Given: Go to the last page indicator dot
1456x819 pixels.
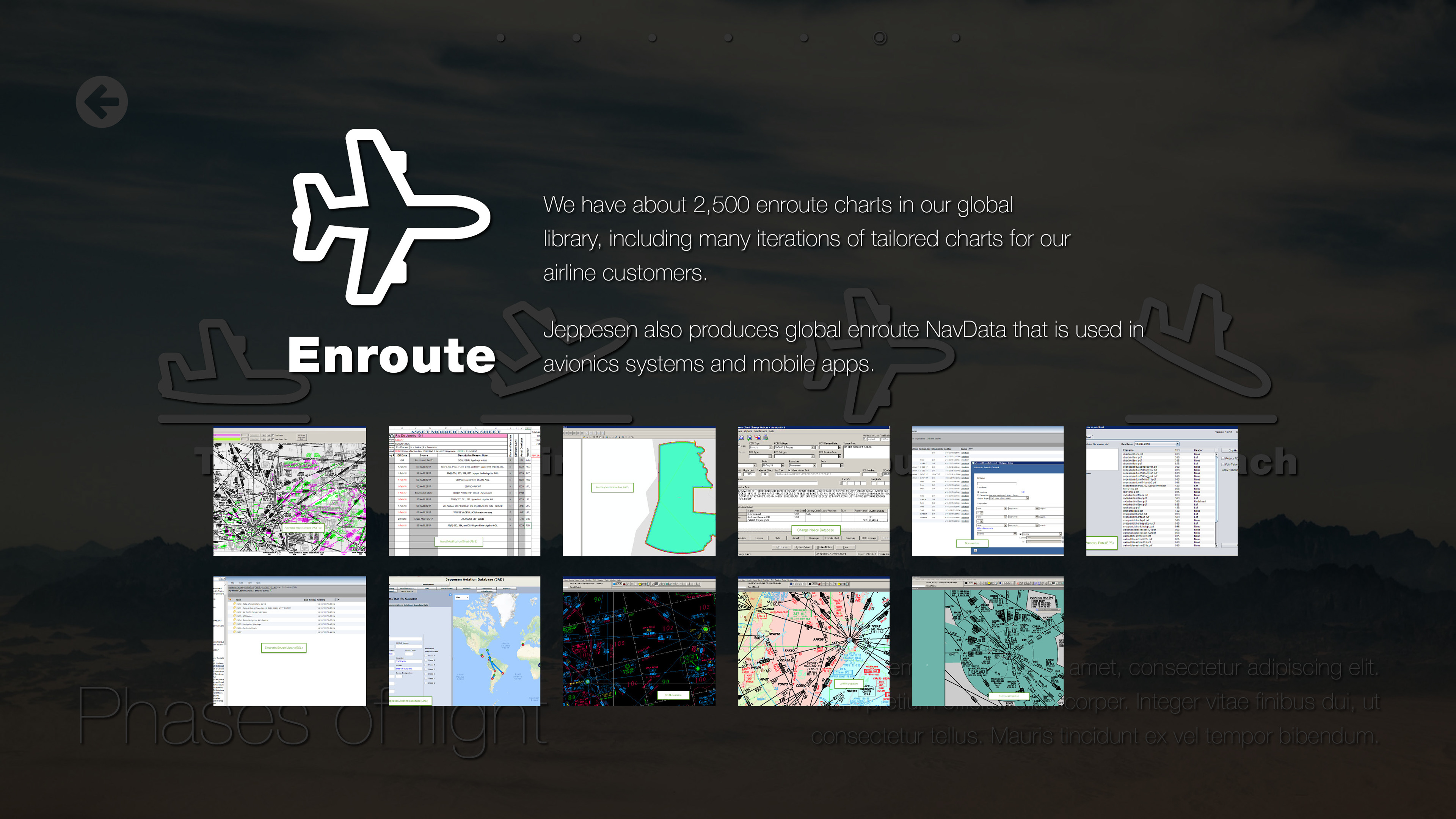Looking at the screenshot, I should coord(956,38).
